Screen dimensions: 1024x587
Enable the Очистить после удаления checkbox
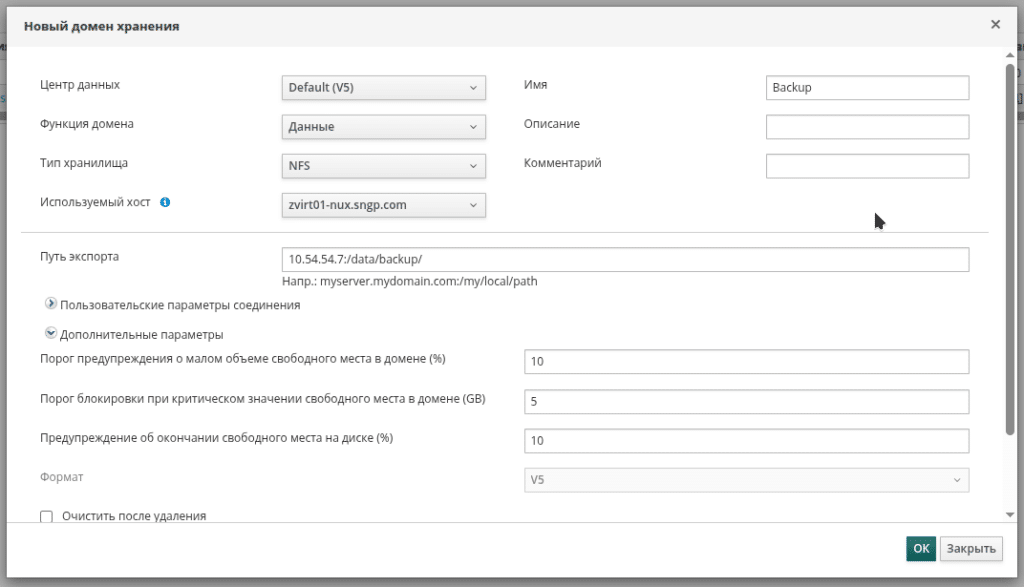tap(46, 517)
